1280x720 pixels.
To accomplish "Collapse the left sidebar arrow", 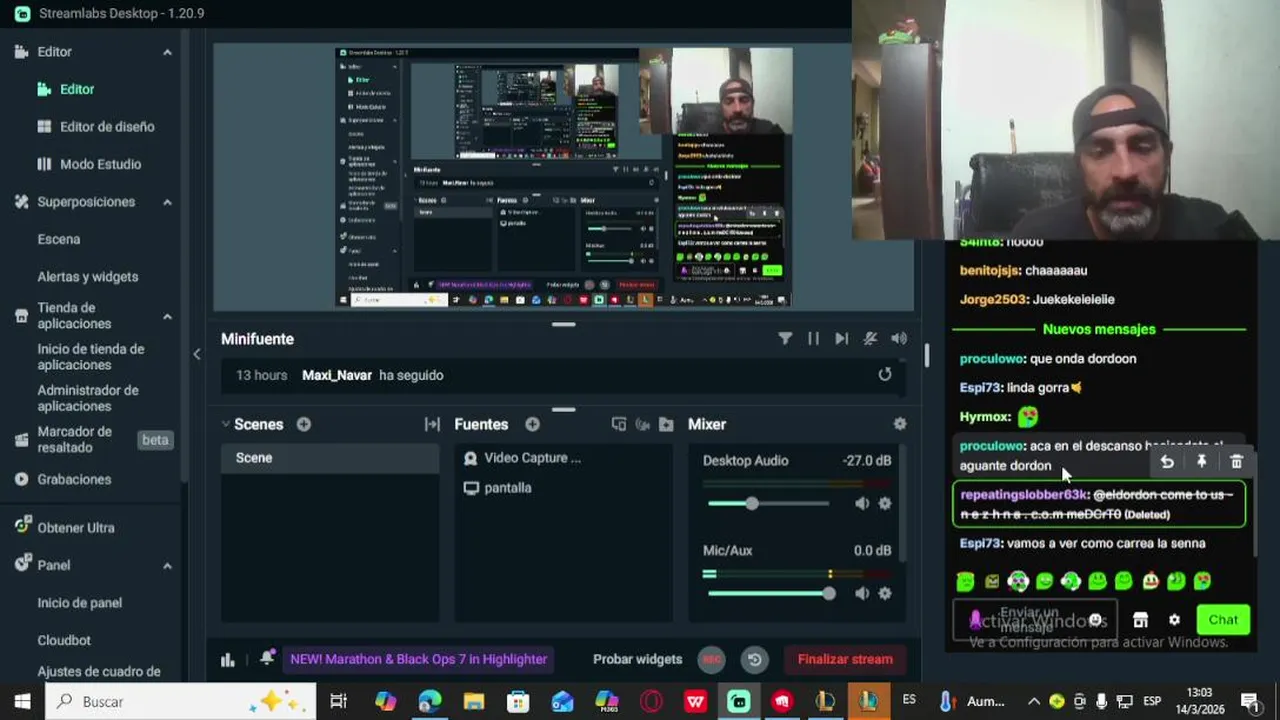I will click(x=197, y=354).
